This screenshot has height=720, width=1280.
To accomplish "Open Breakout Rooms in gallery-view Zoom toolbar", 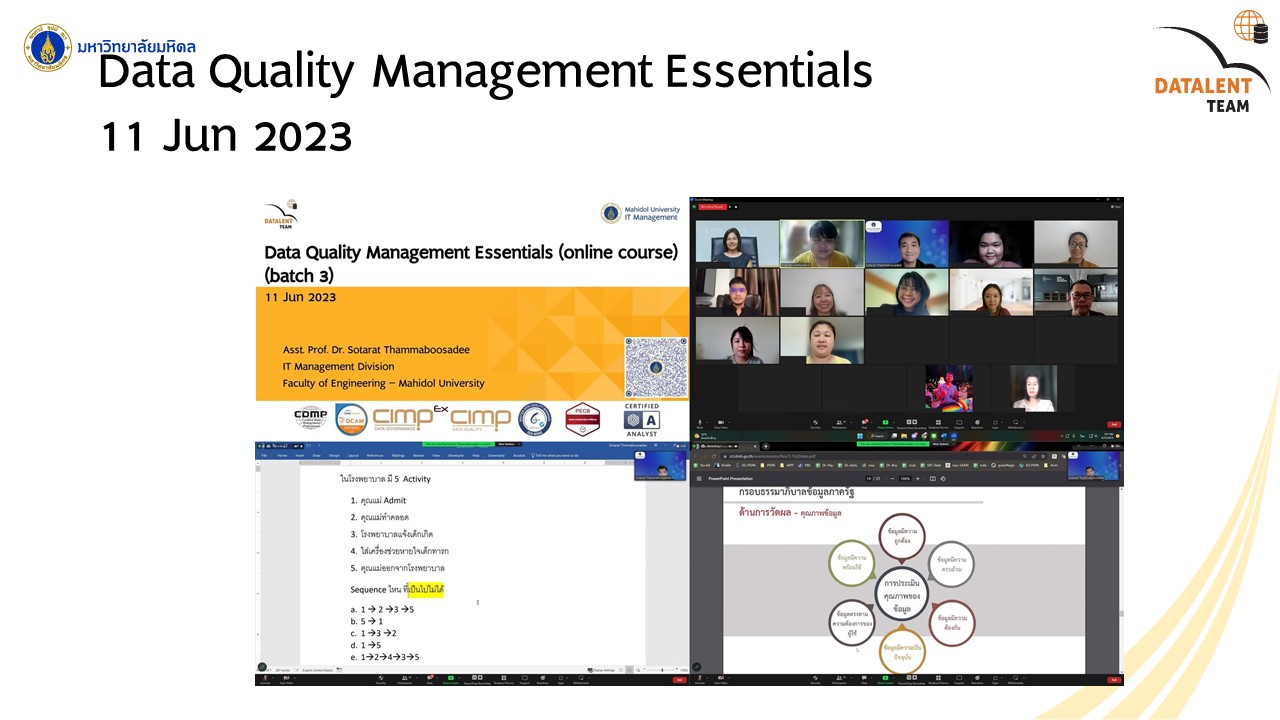I will (x=938, y=424).
